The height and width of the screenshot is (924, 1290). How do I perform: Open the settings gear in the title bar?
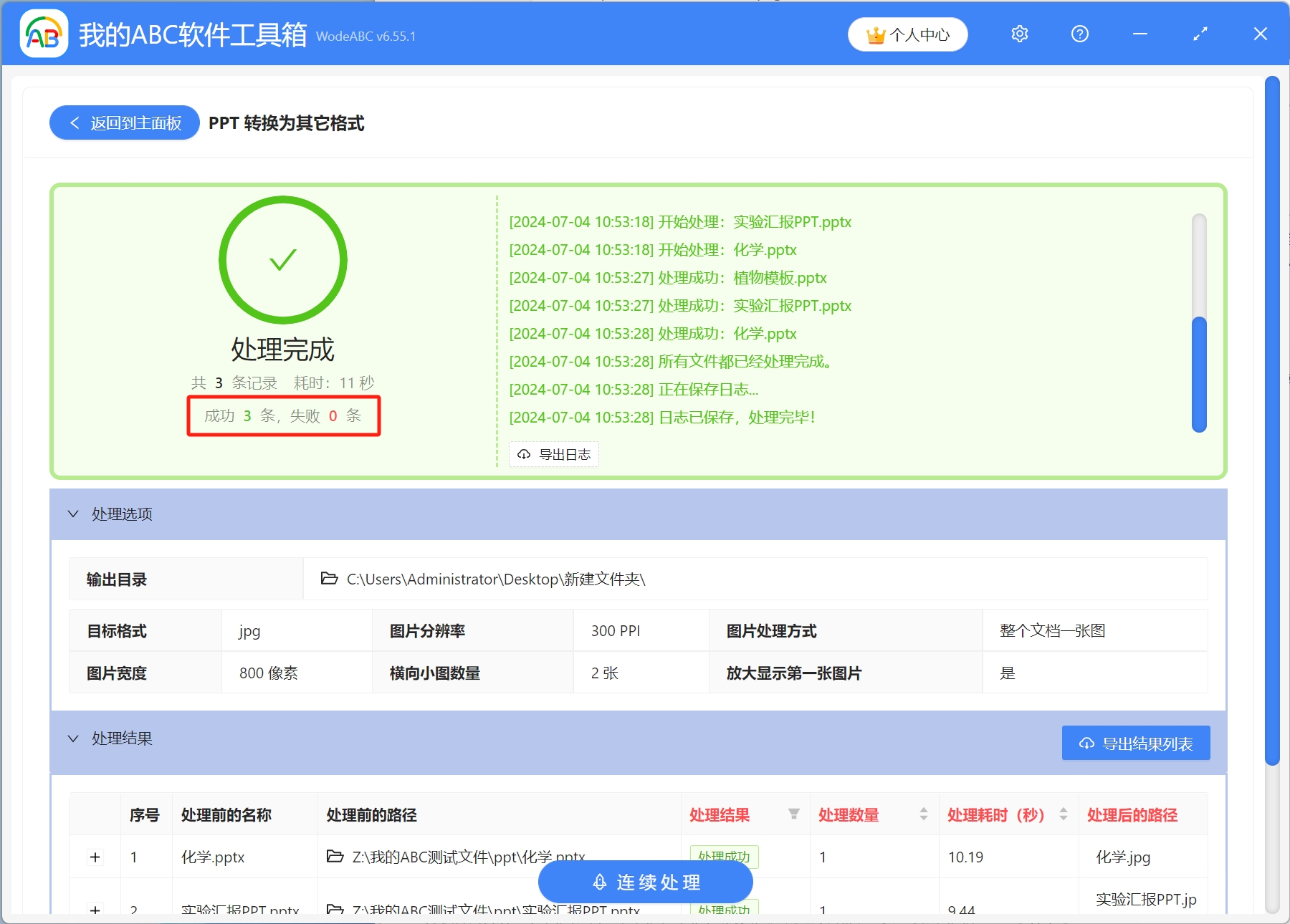1019,34
